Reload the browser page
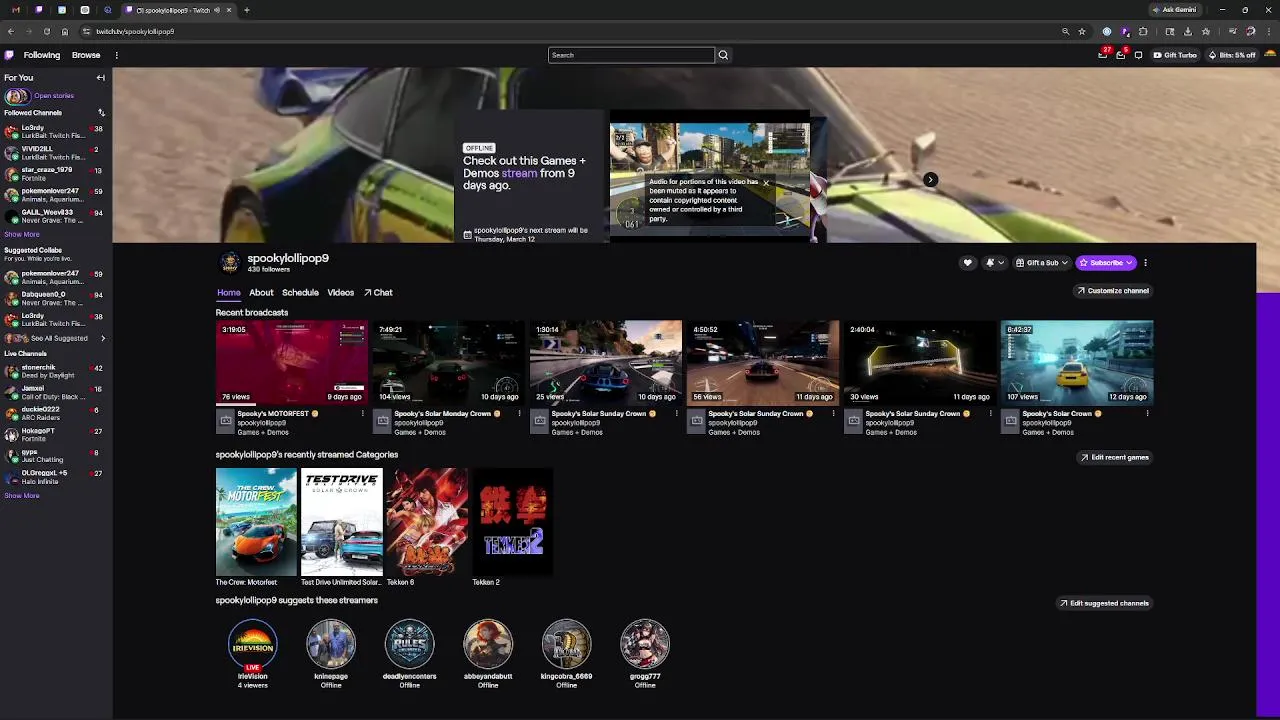1280x720 pixels. 46,31
